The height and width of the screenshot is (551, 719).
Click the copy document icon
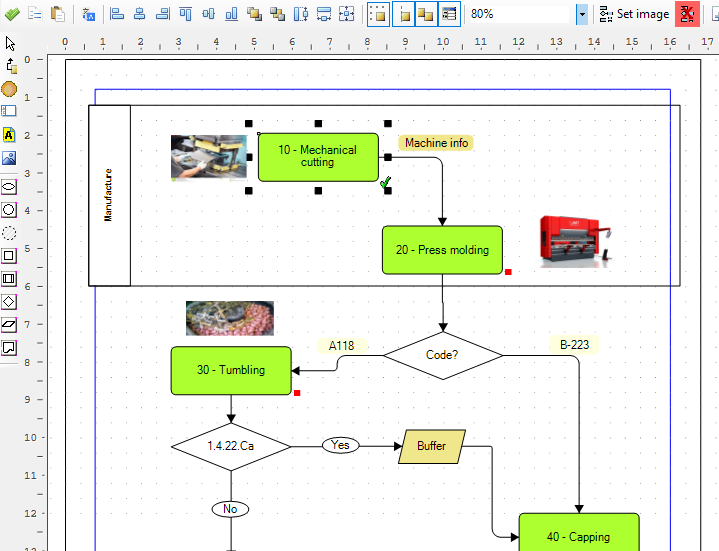[x=35, y=14]
